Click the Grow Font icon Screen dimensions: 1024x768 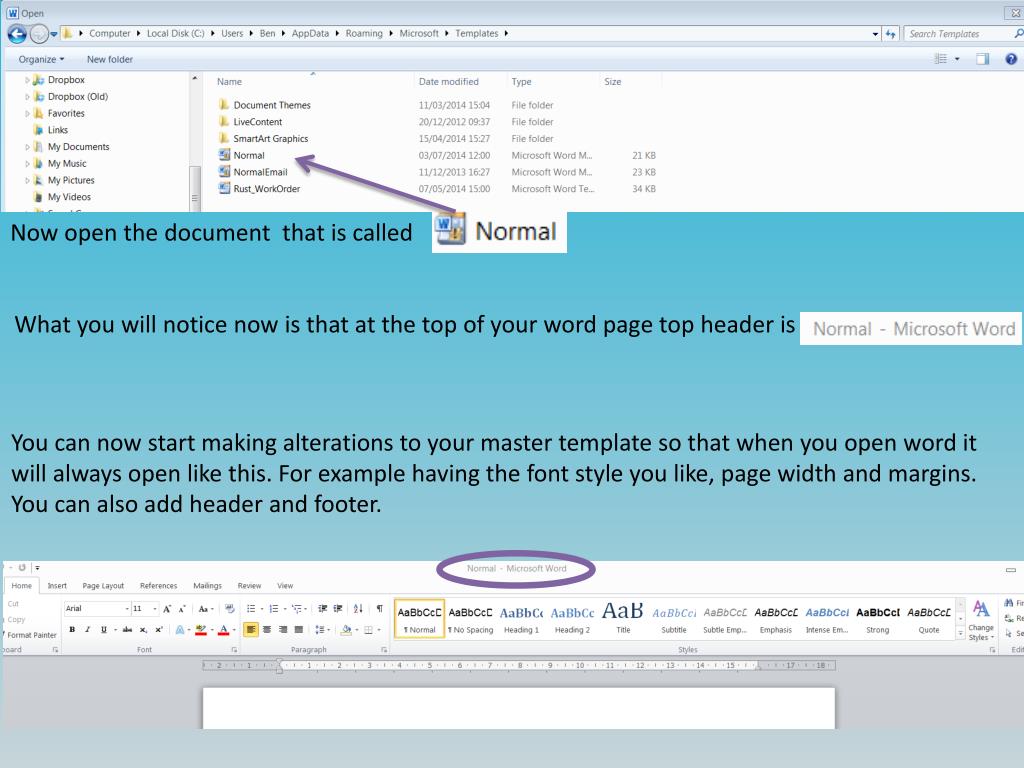167,609
